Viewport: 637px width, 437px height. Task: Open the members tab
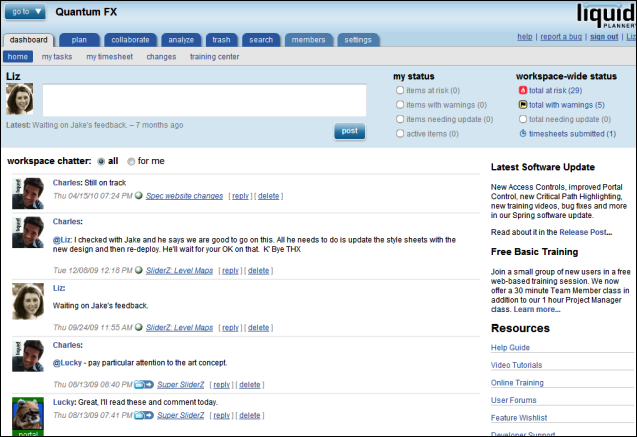click(309, 40)
